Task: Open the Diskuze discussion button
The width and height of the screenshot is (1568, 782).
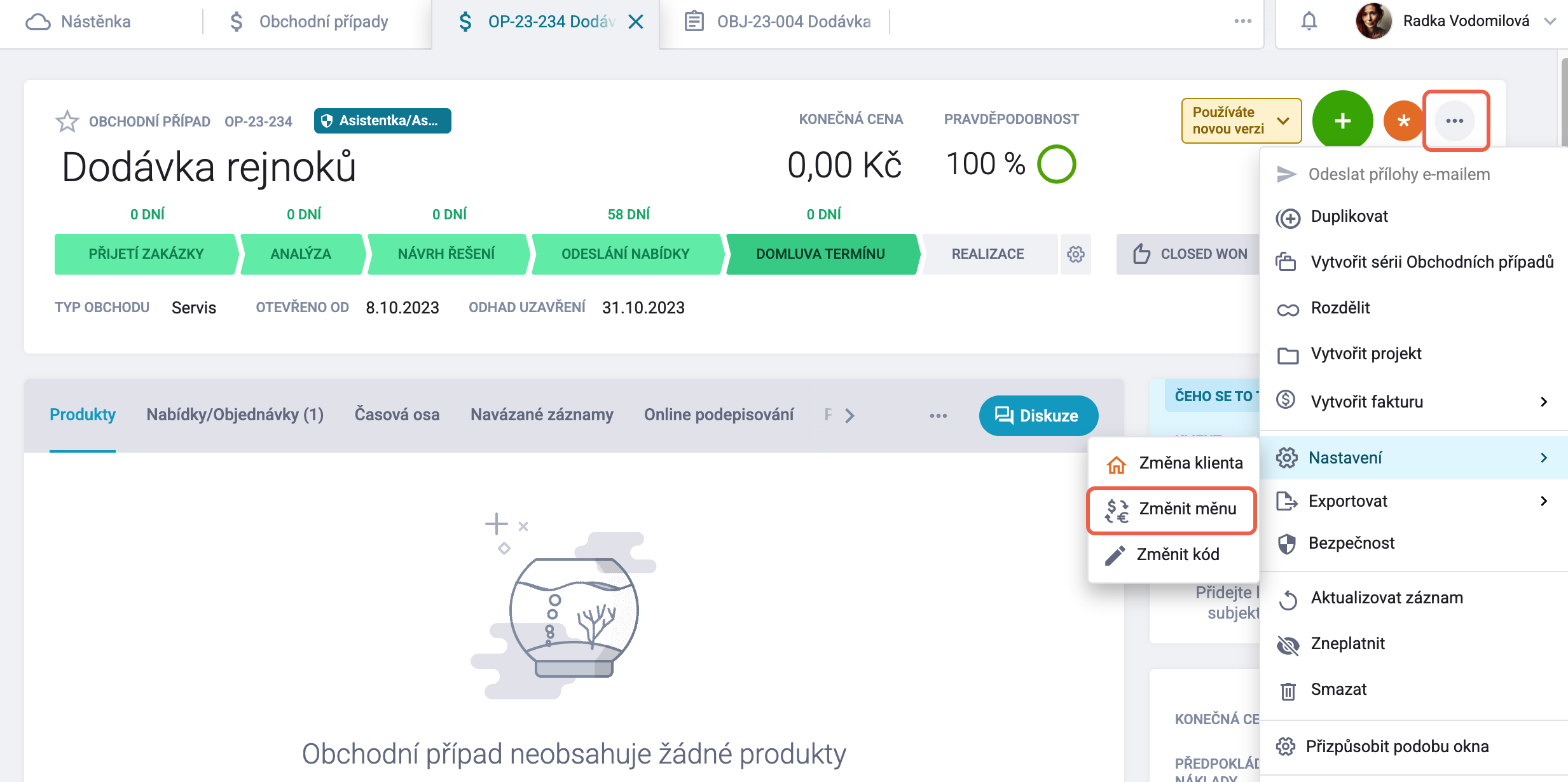Action: click(1038, 416)
